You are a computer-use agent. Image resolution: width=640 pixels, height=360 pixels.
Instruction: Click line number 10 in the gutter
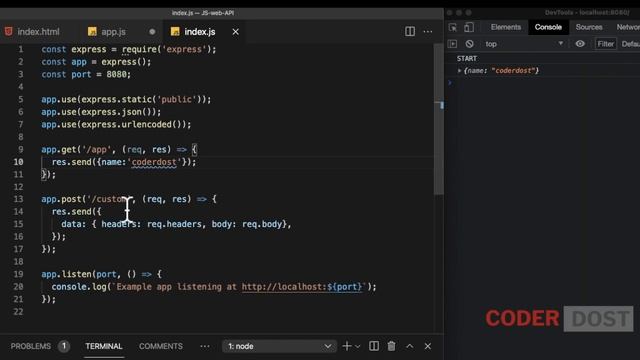(18, 162)
